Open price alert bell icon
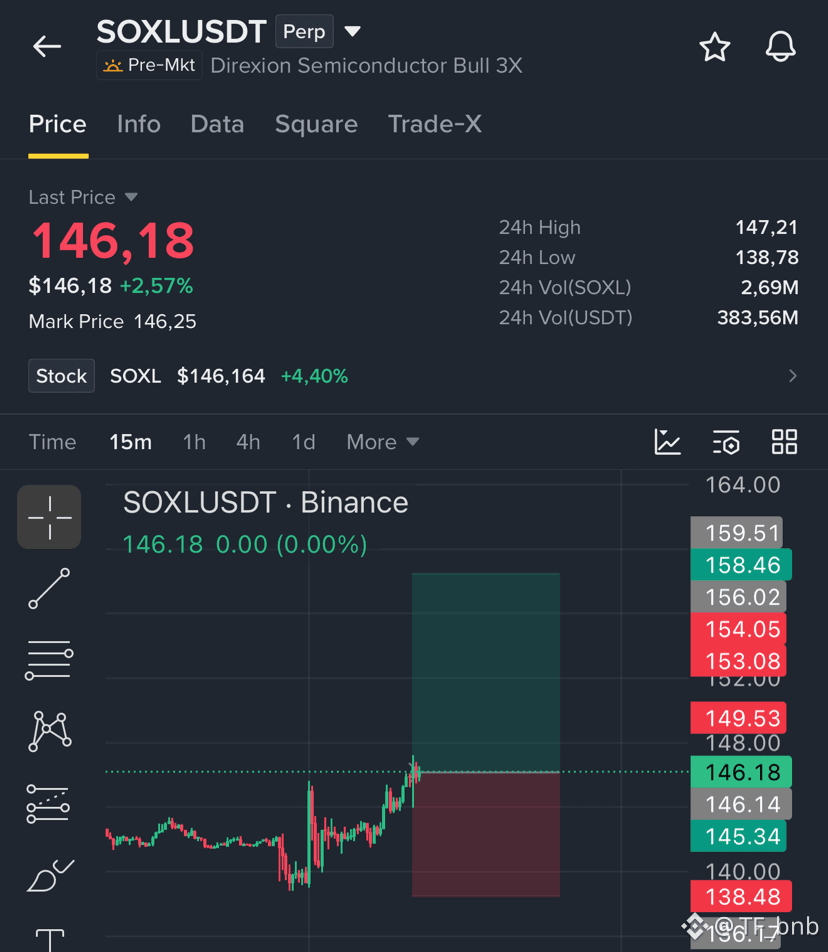The image size is (828, 952). pos(780,46)
